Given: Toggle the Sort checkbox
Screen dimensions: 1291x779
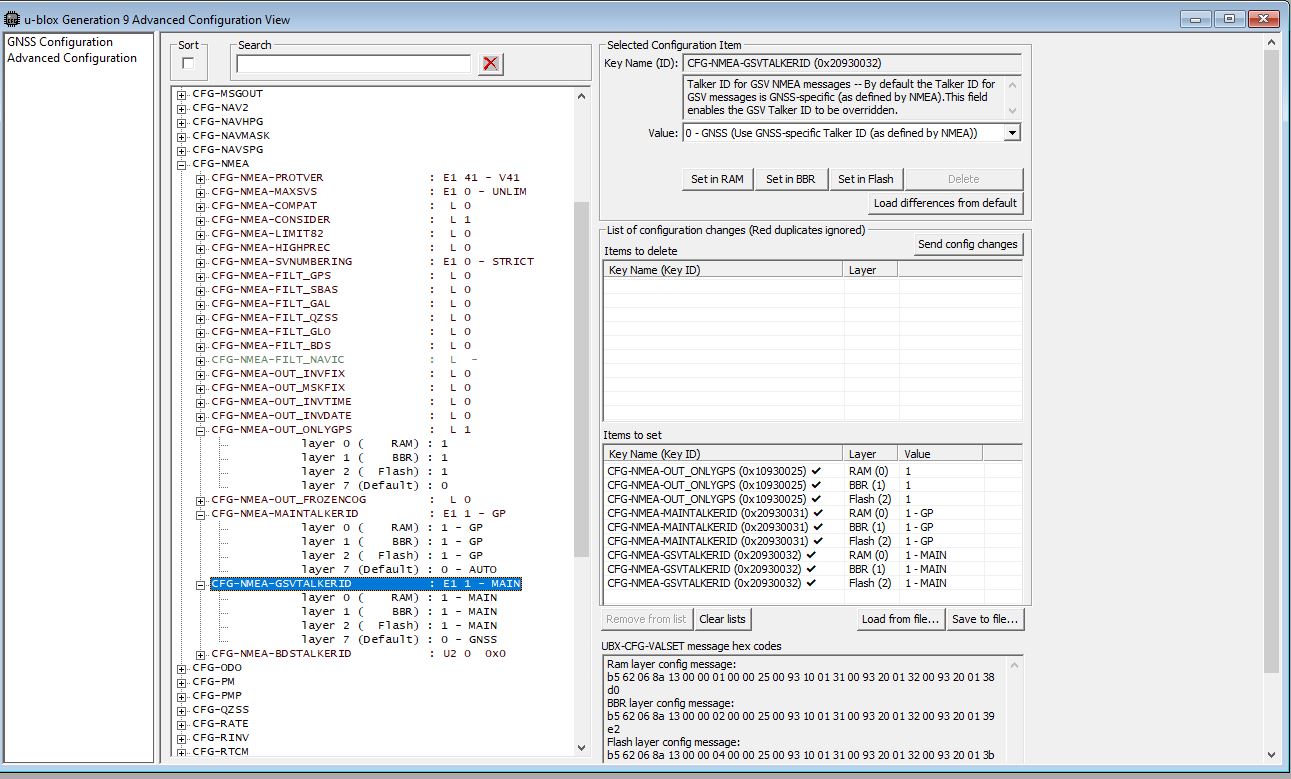Looking at the screenshot, I should 188,64.
